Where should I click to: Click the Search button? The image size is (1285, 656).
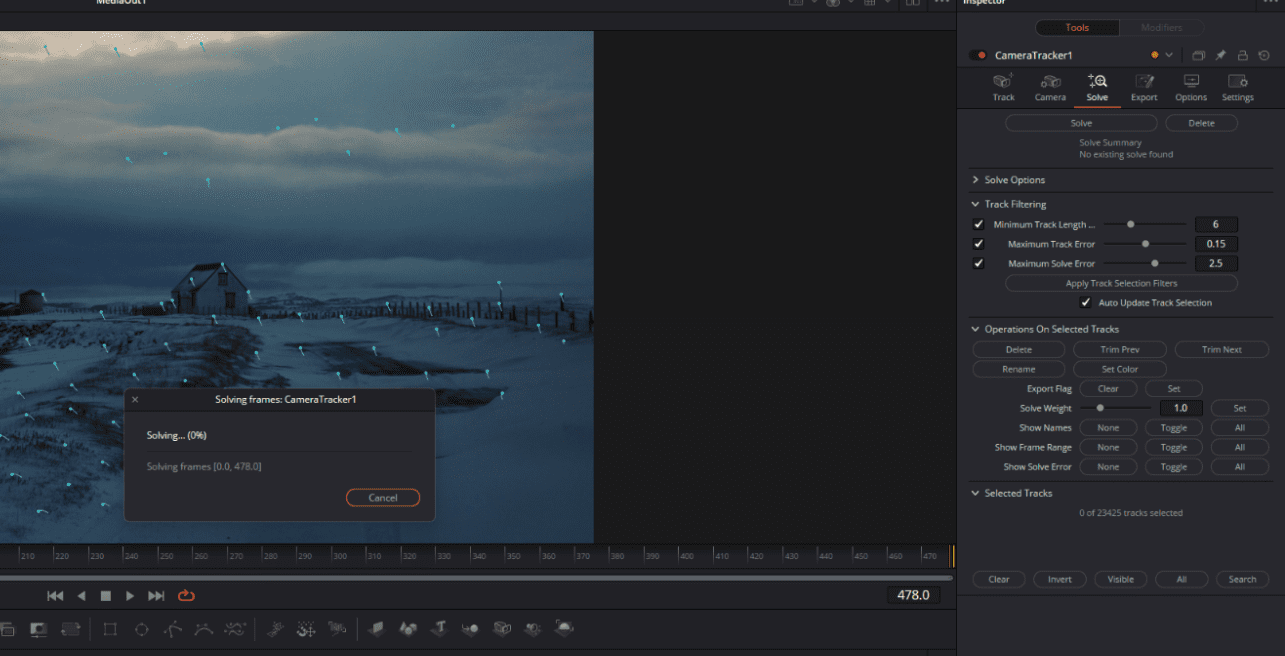tap(1243, 579)
